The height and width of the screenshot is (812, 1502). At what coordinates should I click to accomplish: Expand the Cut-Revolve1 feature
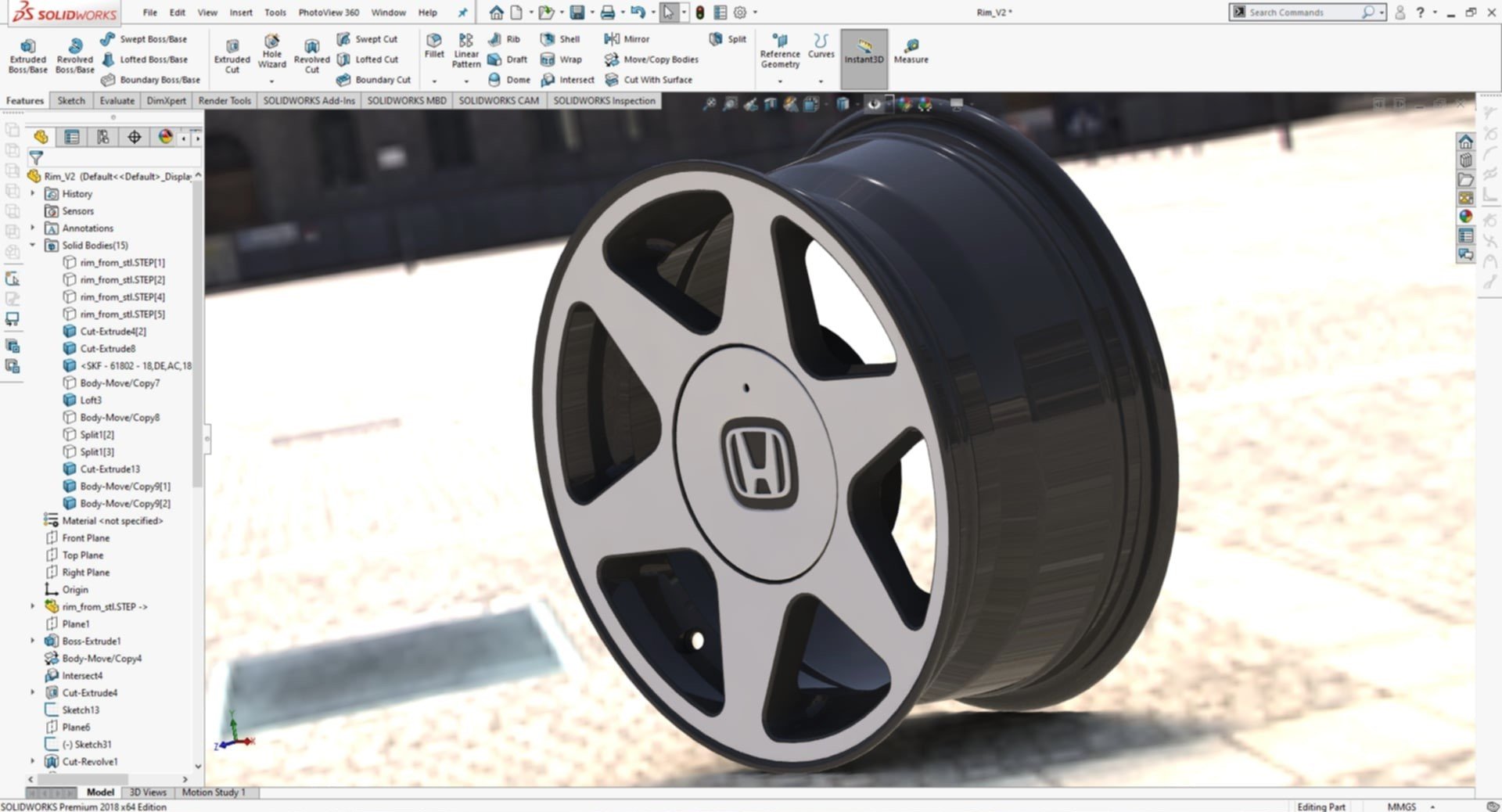(x=33, y=761)
